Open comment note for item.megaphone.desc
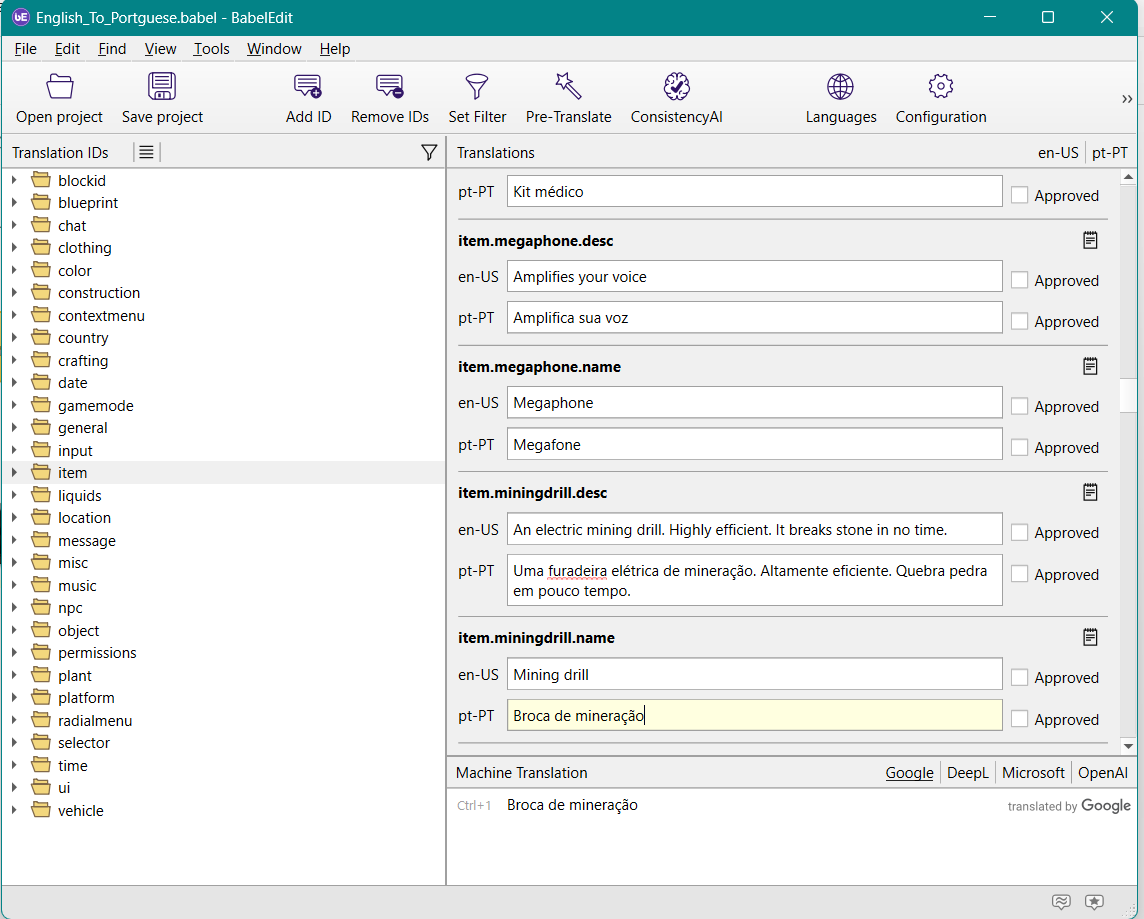 point(1090,240)
